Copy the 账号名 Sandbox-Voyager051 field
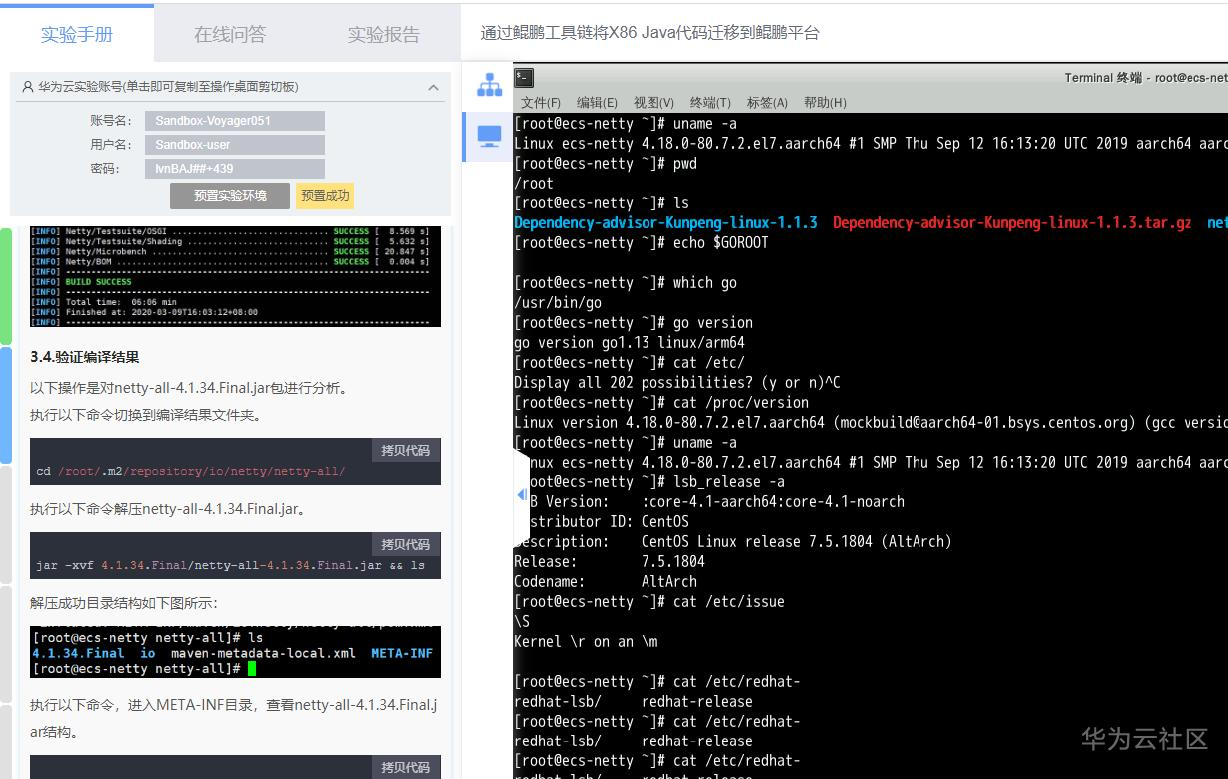The image size is (1228, 779). pos(235,121)
